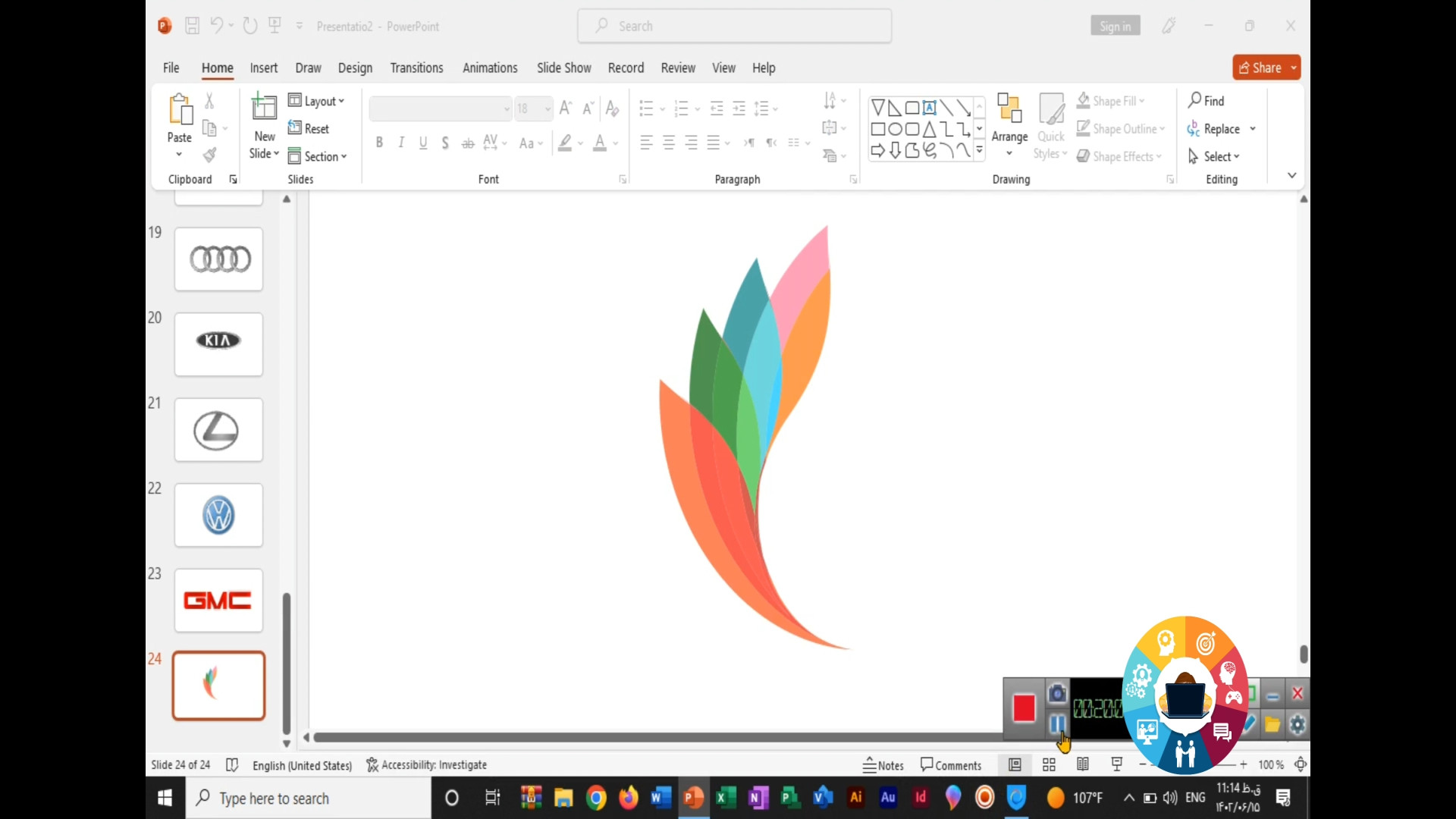The width and height of the screenshot is (1456, 819).
Task: Click Quick Styles button
Action: point(1050,125)
